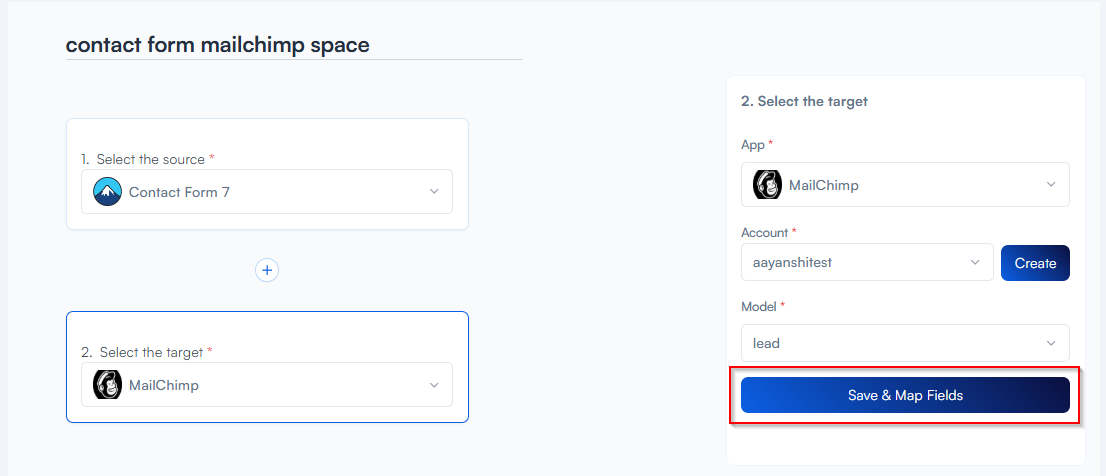Click the '2. Select the target' panel heading

coord(804,101)
